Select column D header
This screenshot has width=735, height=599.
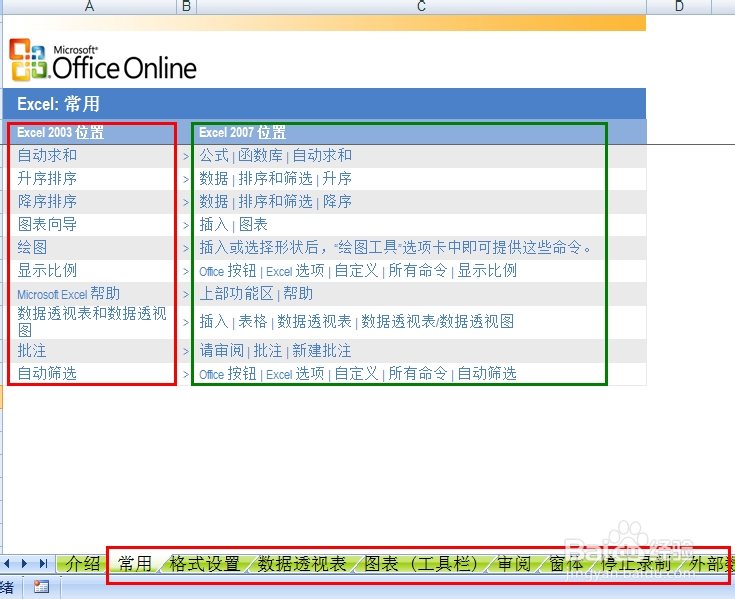point(679,6)
